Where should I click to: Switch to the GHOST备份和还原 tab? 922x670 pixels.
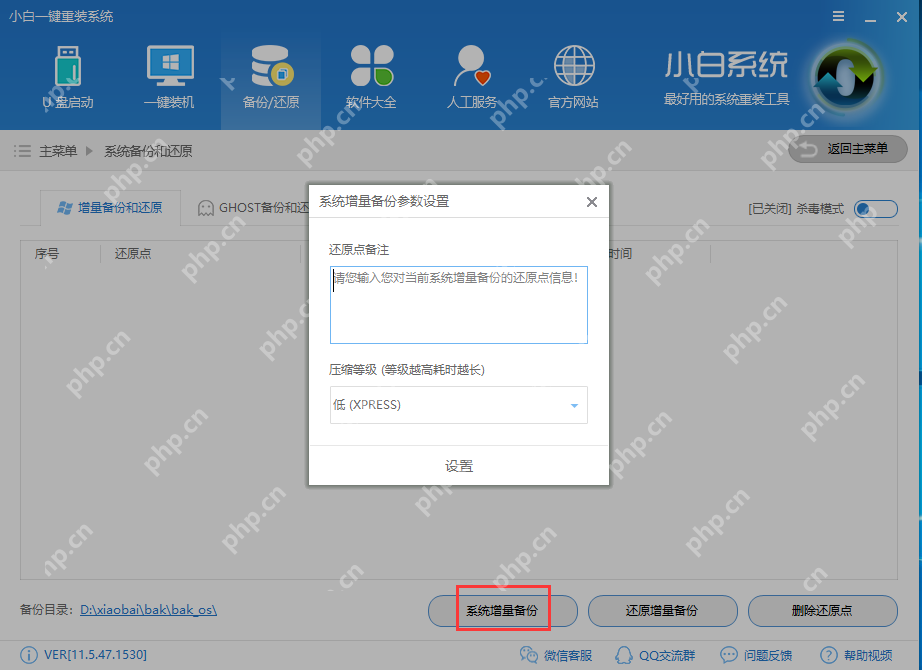click(x=253, y=208)
